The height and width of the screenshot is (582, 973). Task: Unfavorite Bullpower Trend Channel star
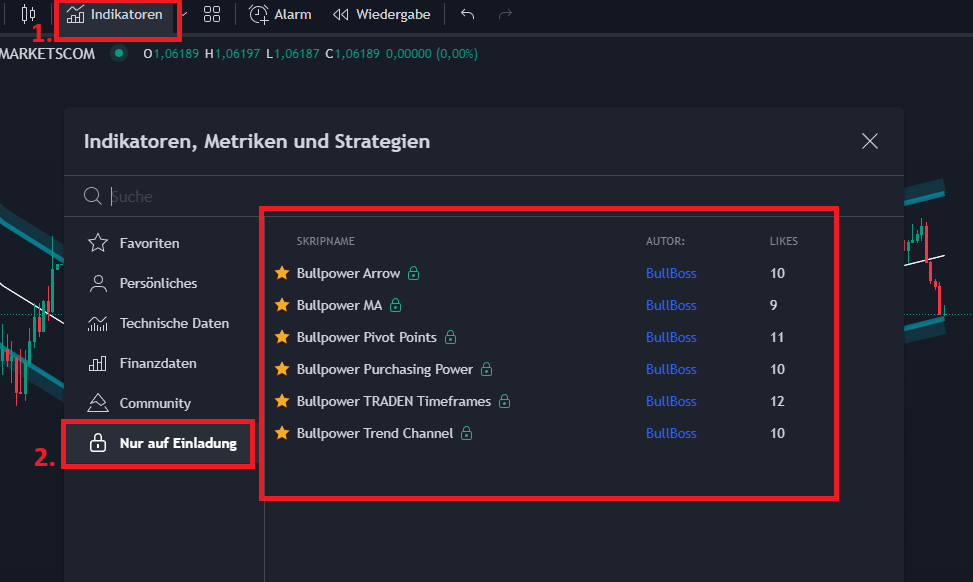point(282,432)
